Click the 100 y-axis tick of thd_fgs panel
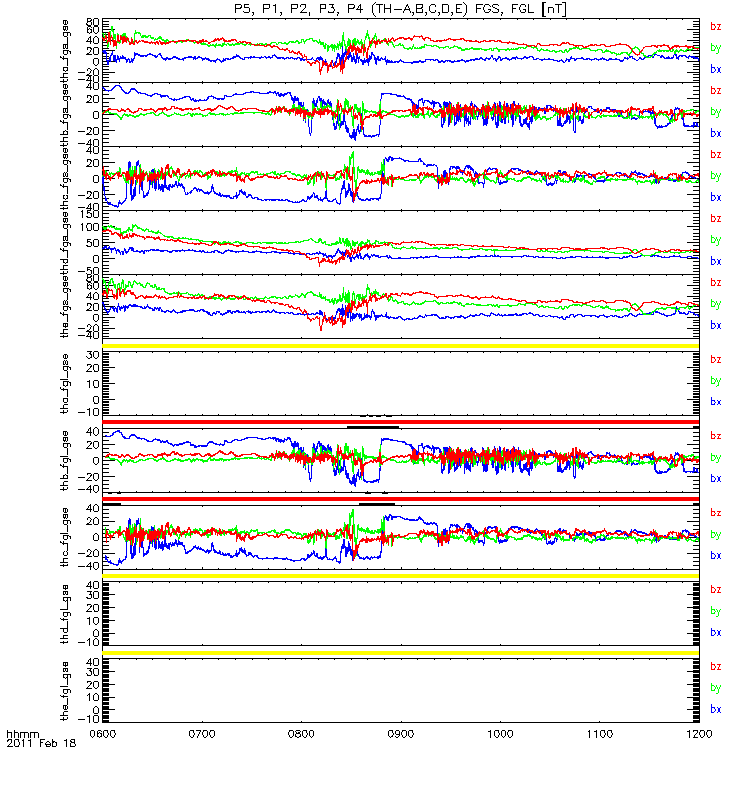The image size is (750, 800). click(90, 227)
